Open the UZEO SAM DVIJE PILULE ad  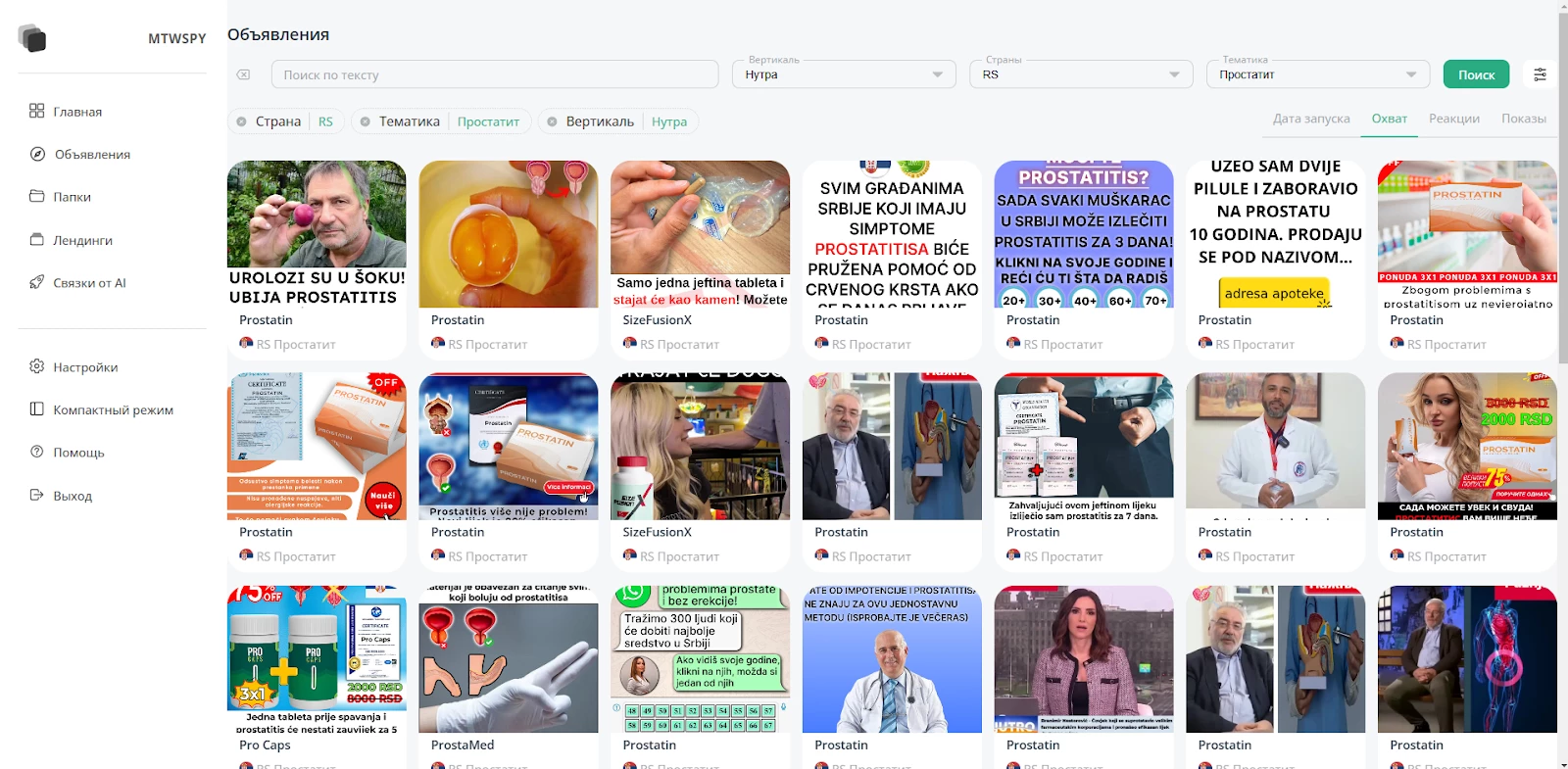(1275, 234)
